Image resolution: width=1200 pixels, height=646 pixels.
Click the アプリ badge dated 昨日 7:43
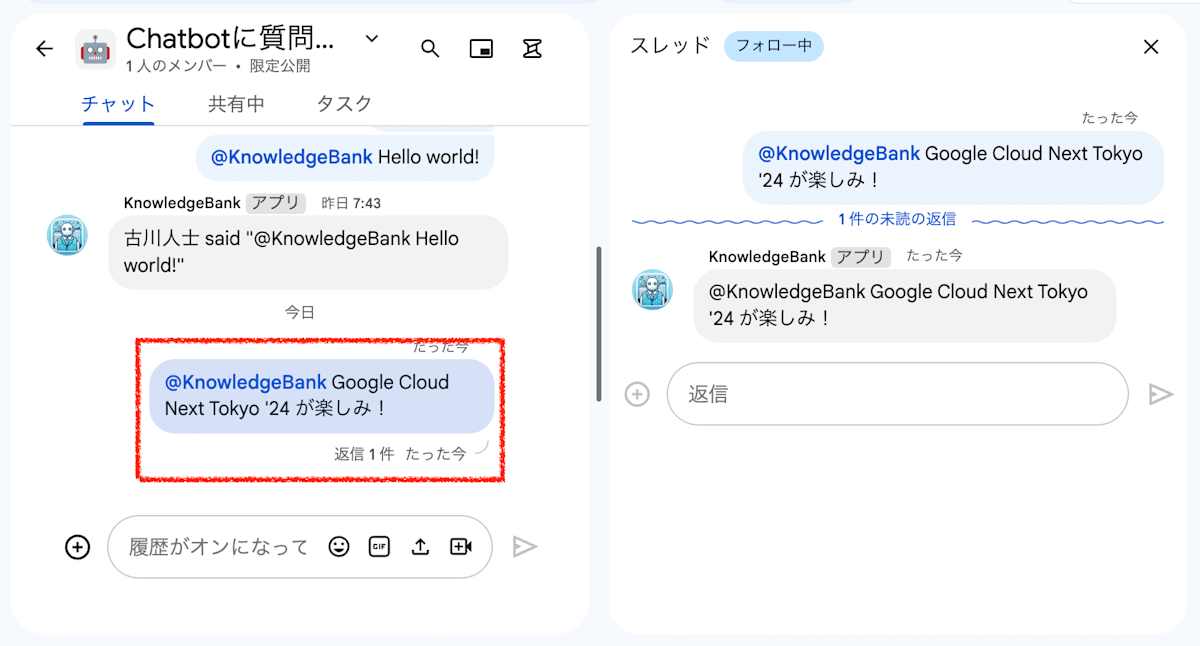tap(276, 203)
